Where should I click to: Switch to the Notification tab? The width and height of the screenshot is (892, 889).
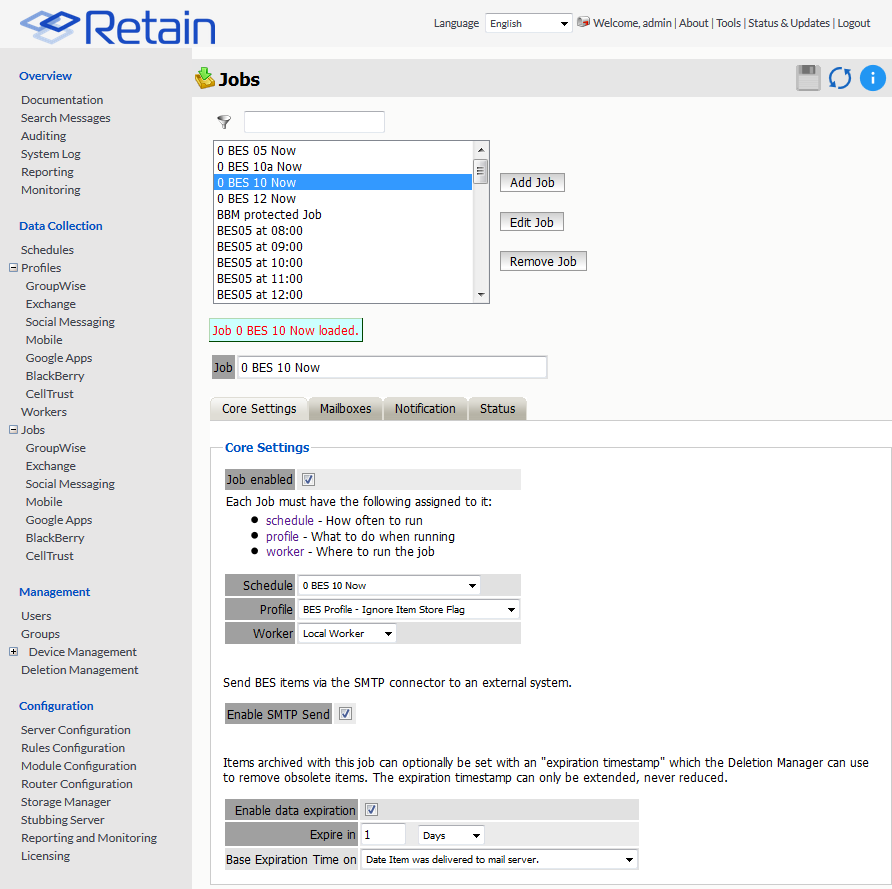(x=425, y=408)
